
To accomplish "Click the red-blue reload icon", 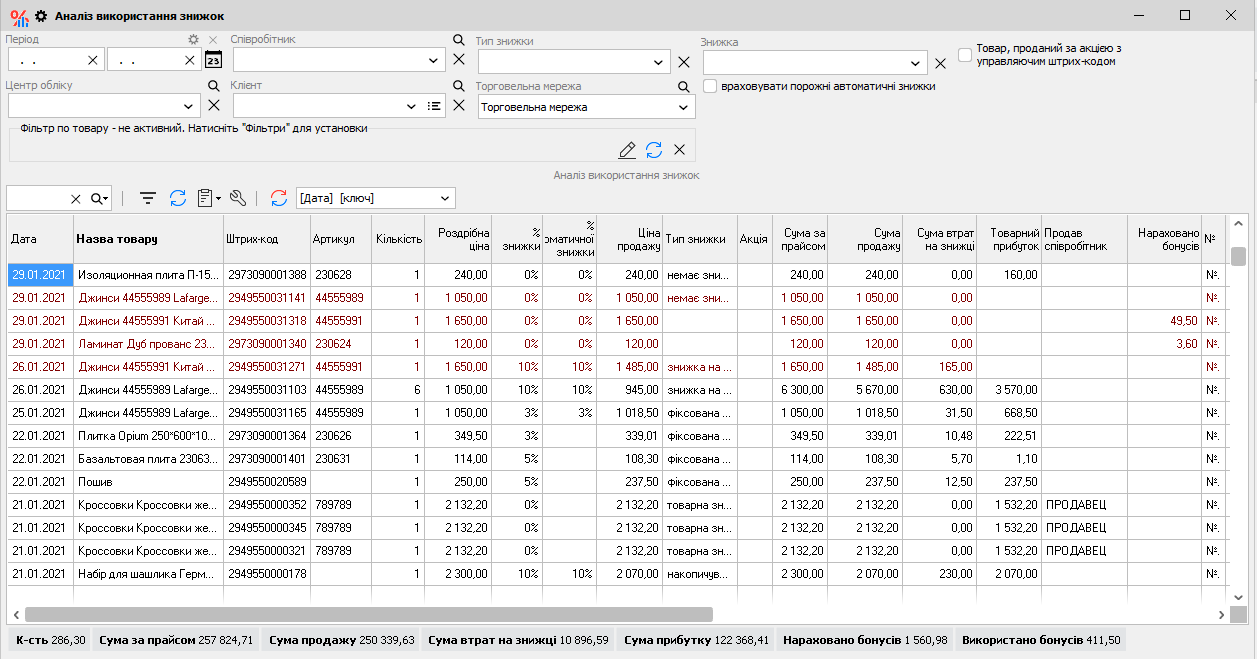I will tap(279, 198).
